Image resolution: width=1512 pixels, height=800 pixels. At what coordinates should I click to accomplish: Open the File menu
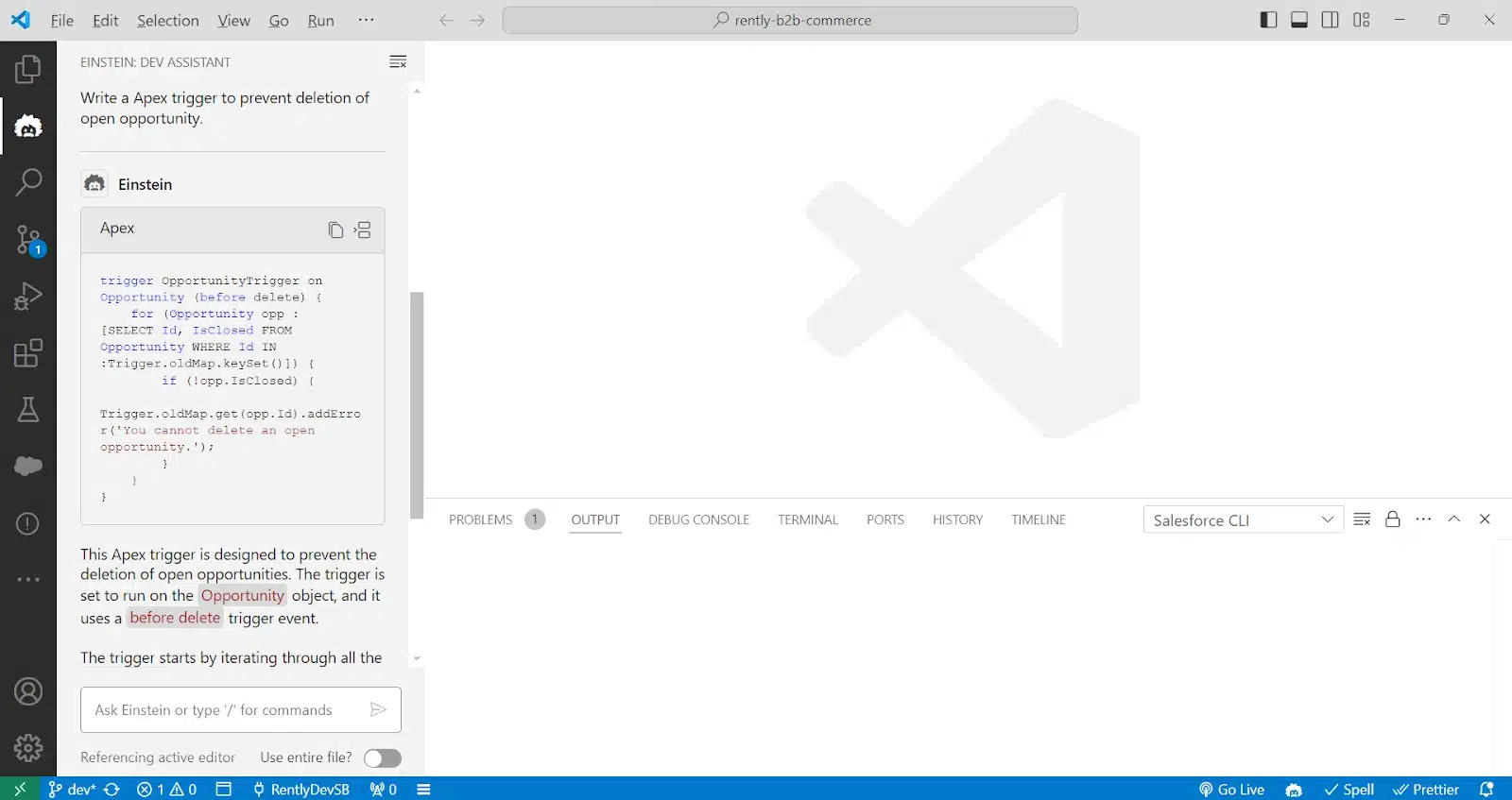click(62, 20)
